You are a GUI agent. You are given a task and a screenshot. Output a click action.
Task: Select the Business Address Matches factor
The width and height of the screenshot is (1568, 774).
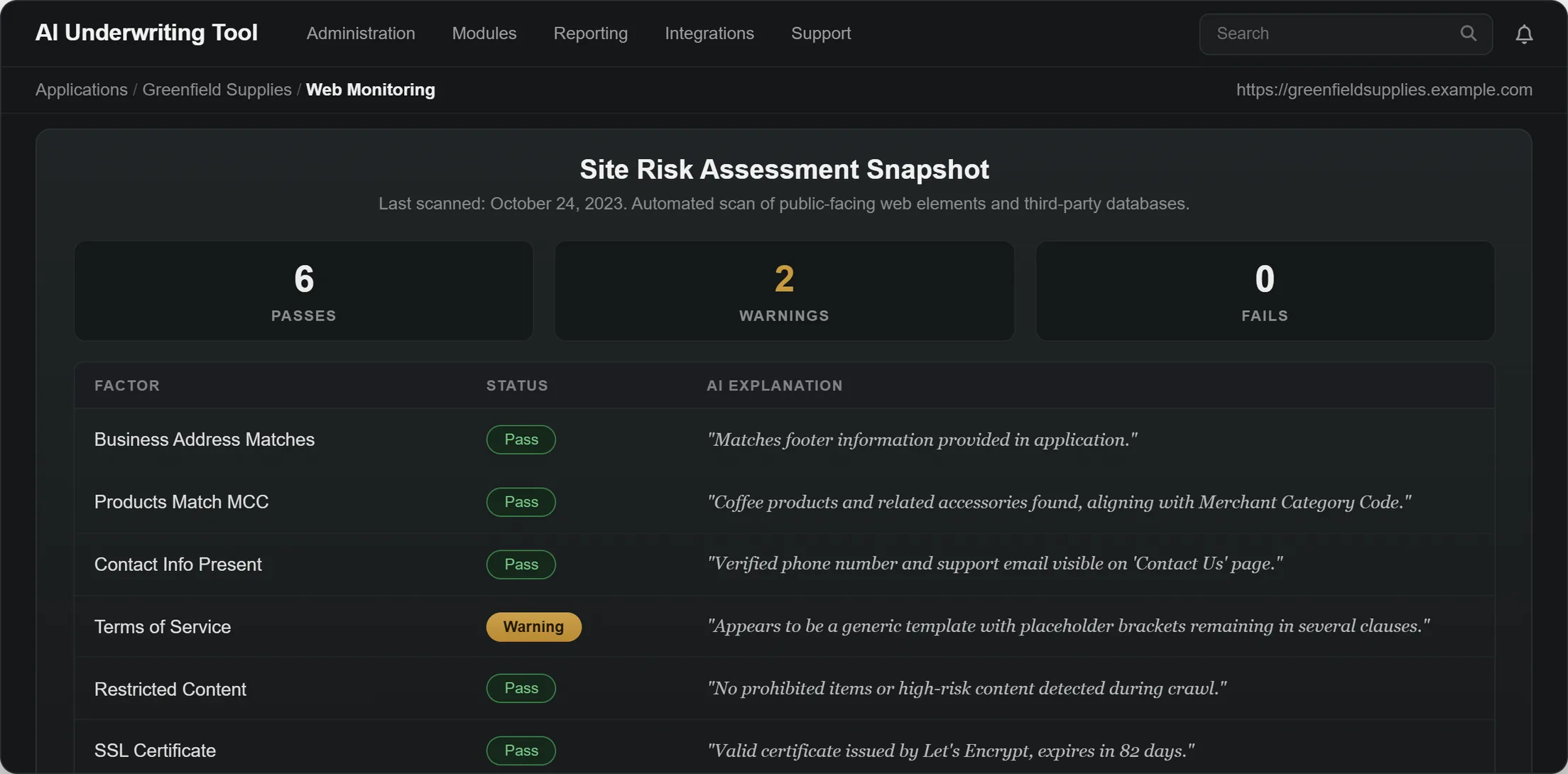click(204, 440)
